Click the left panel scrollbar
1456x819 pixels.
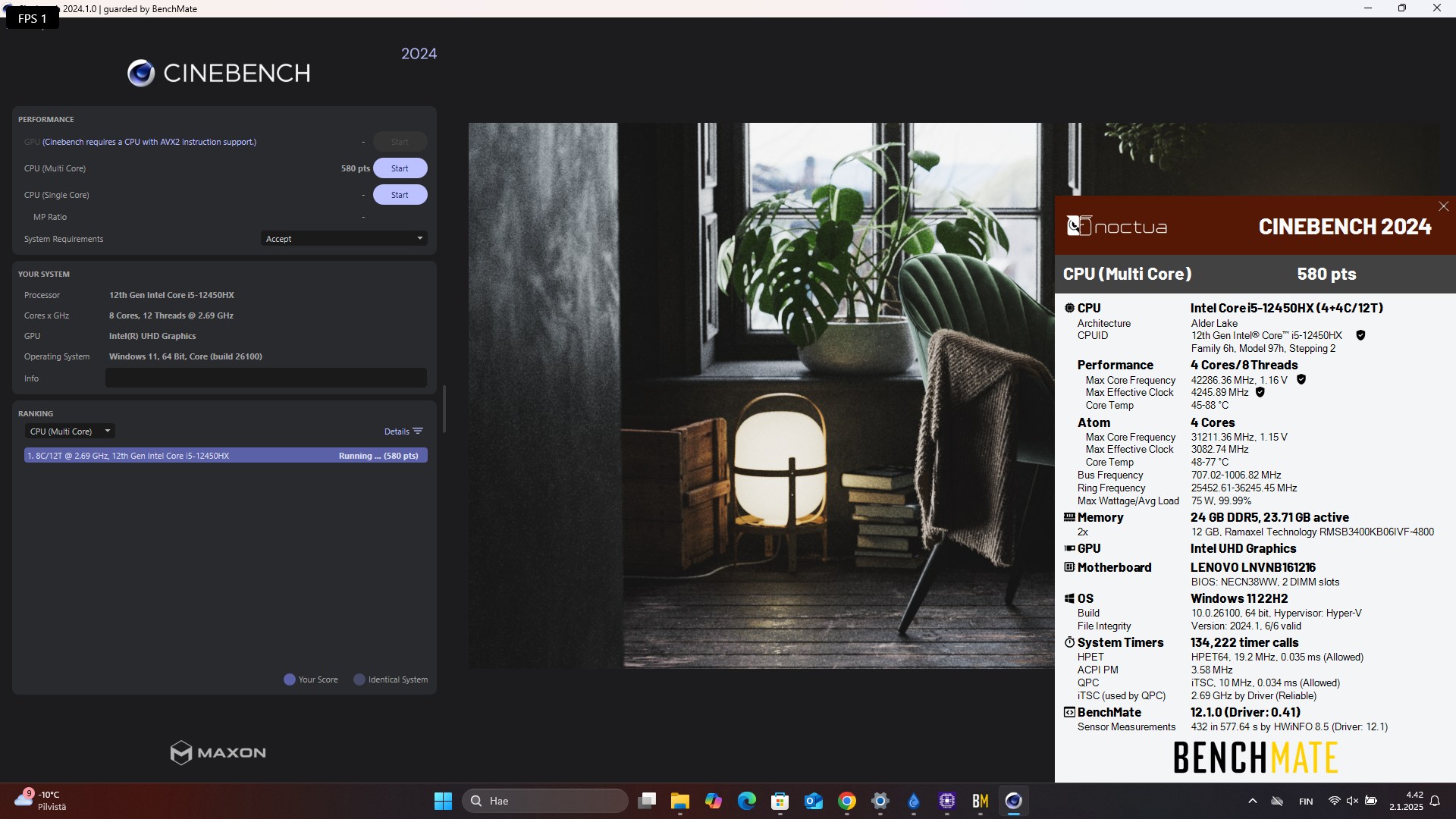pos(444,409)
